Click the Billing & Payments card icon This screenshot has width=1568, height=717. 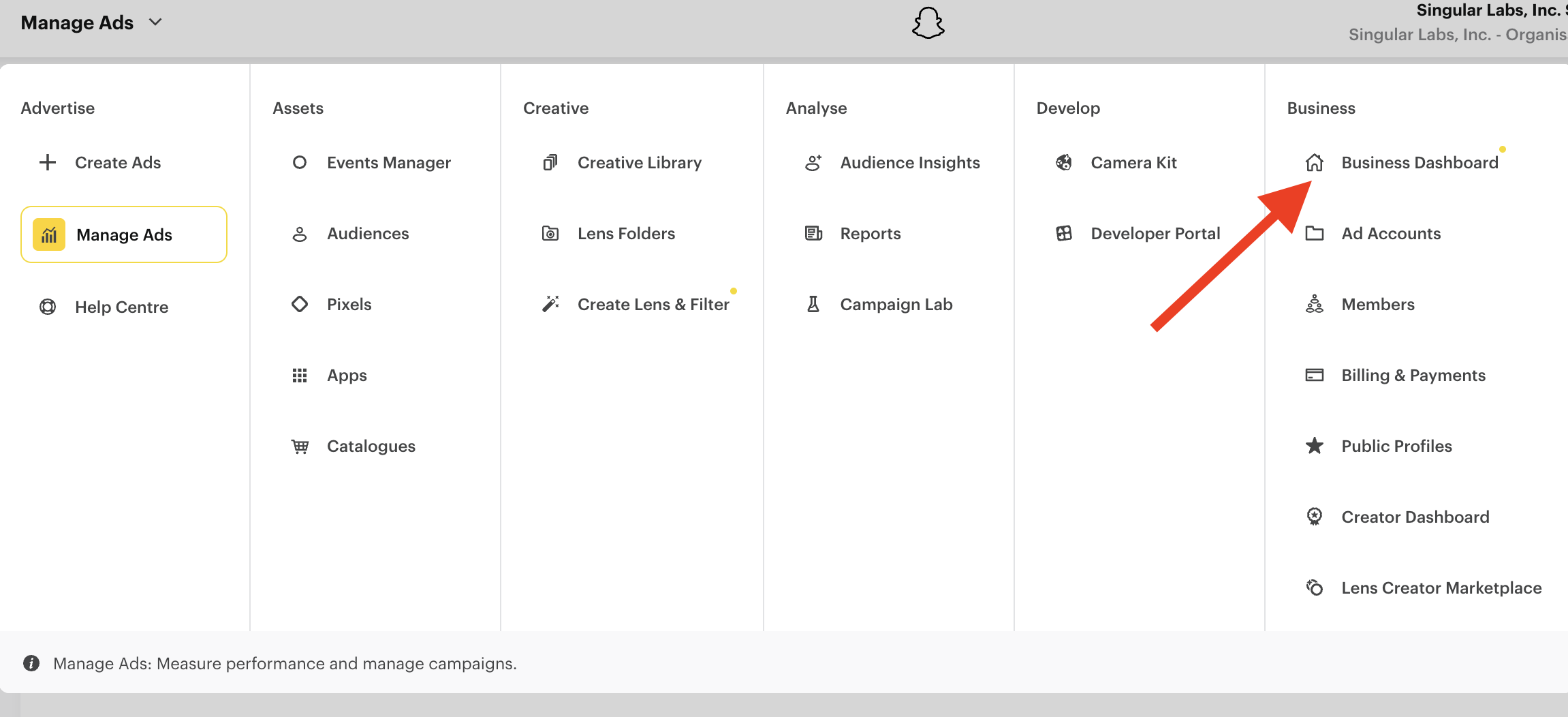tap(1315, 375)
